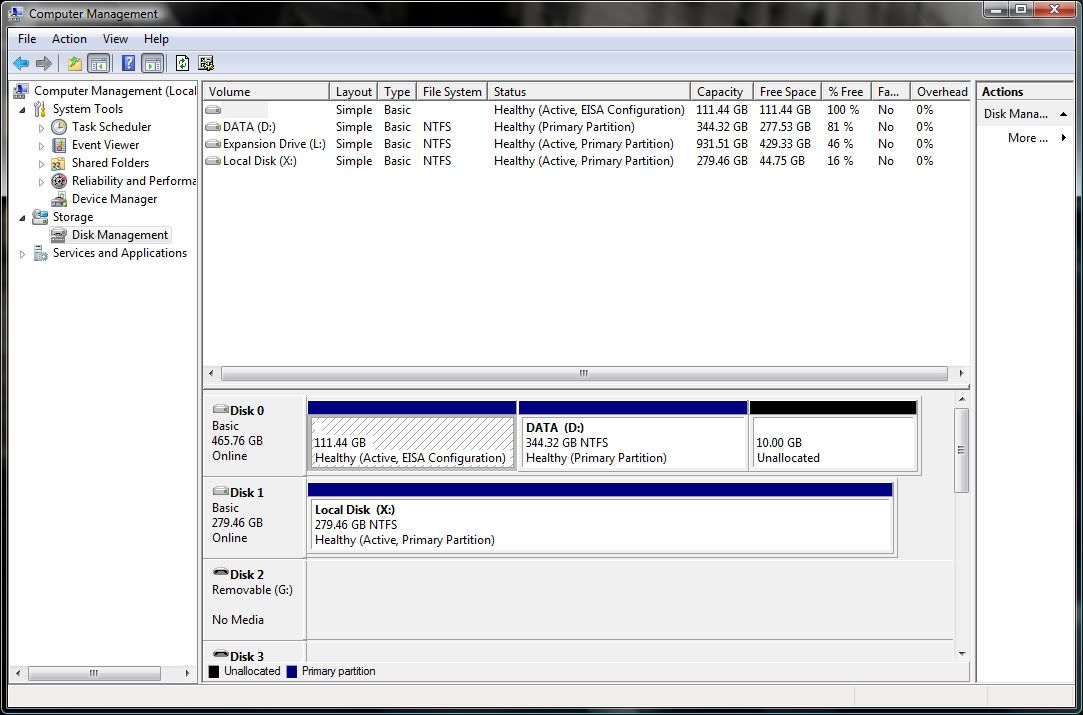Collapse Disk Management actions section arrow
The width and height of the screenshot is (1083, 715).
[1064, 115]
